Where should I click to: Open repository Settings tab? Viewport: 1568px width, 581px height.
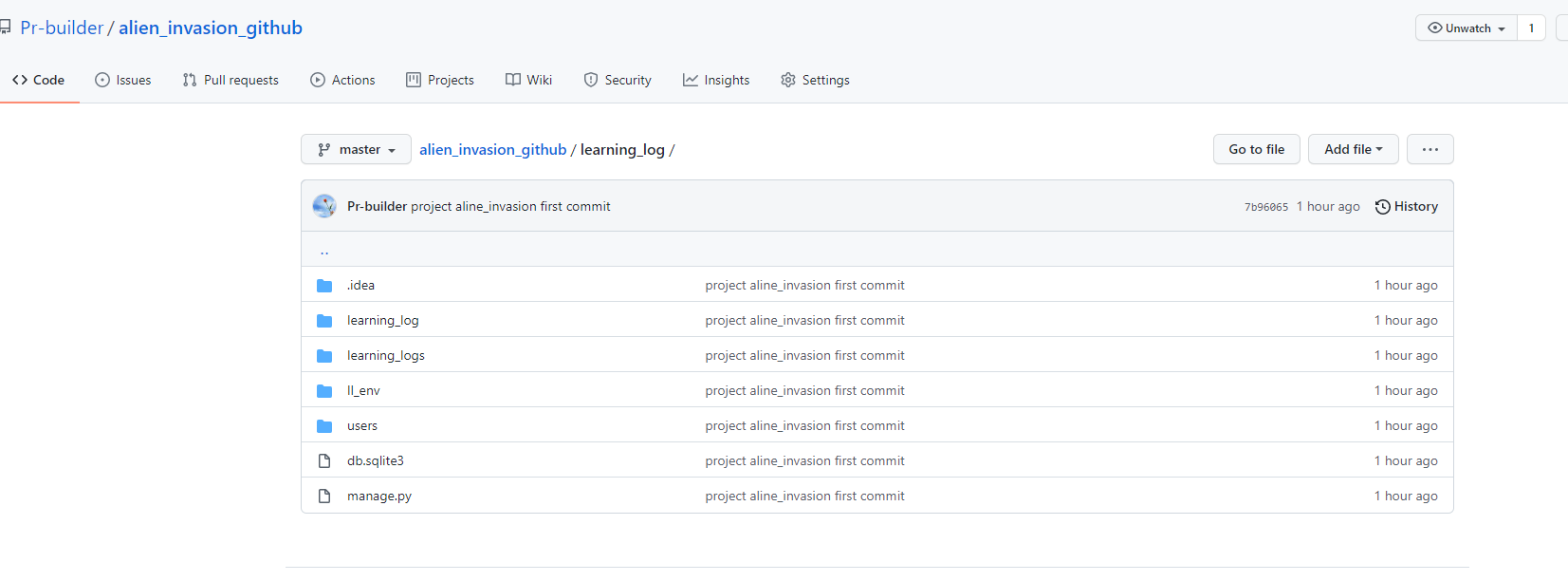tap(815, 80)
